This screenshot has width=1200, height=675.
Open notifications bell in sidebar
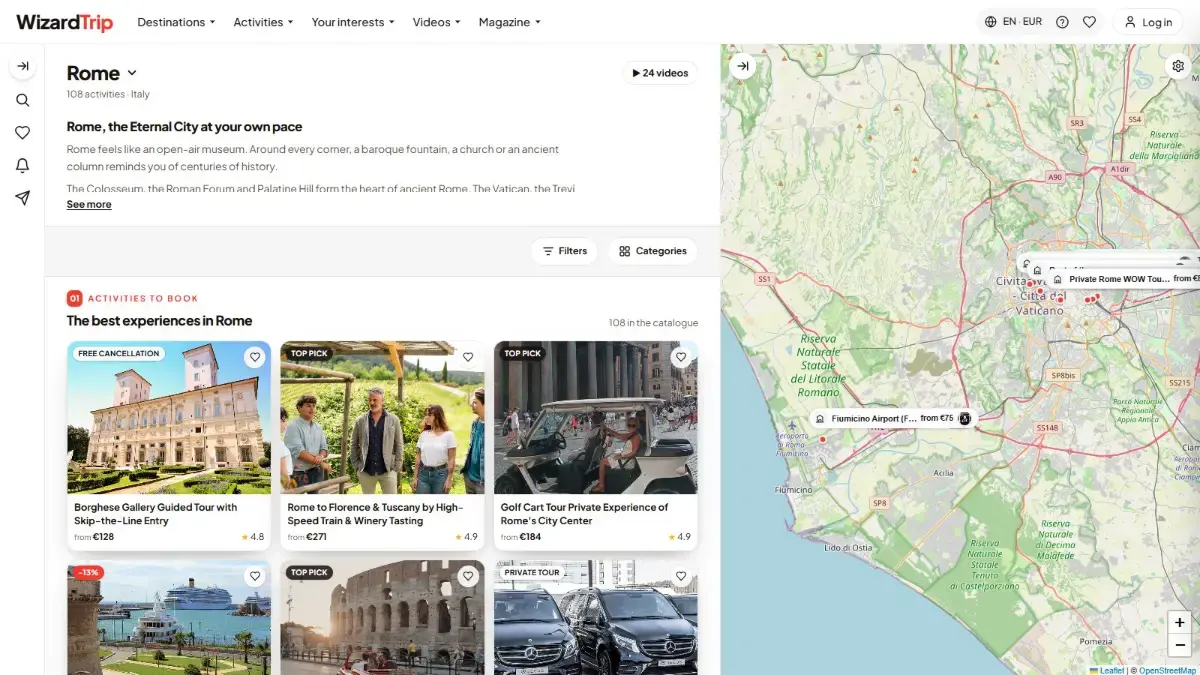[x=22, y=165]
